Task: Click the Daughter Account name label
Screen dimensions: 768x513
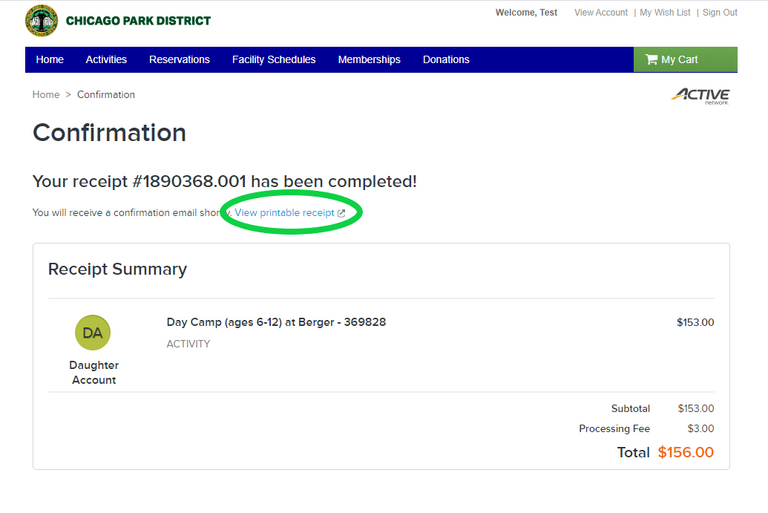Action: coord(94,372)
